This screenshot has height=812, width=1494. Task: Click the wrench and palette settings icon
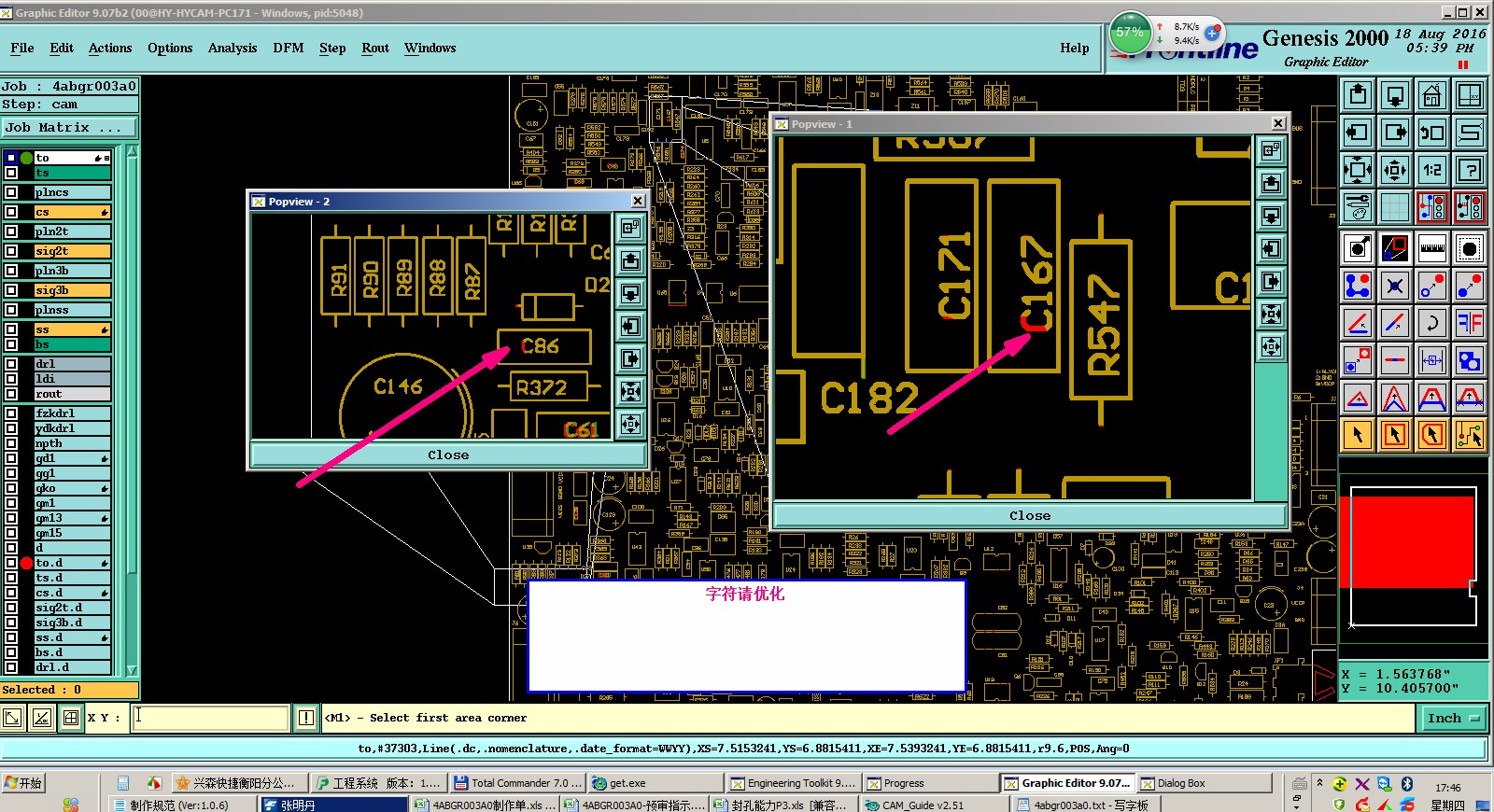click(1358, 207)
